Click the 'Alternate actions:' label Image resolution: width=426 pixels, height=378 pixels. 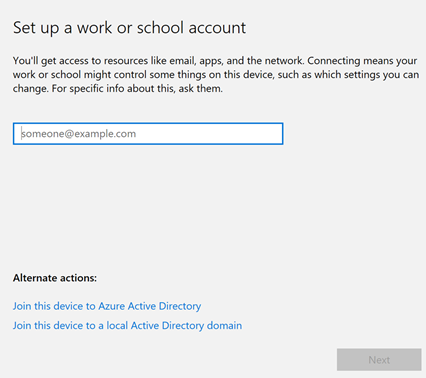pyautogui.click(x=55, y=278)
